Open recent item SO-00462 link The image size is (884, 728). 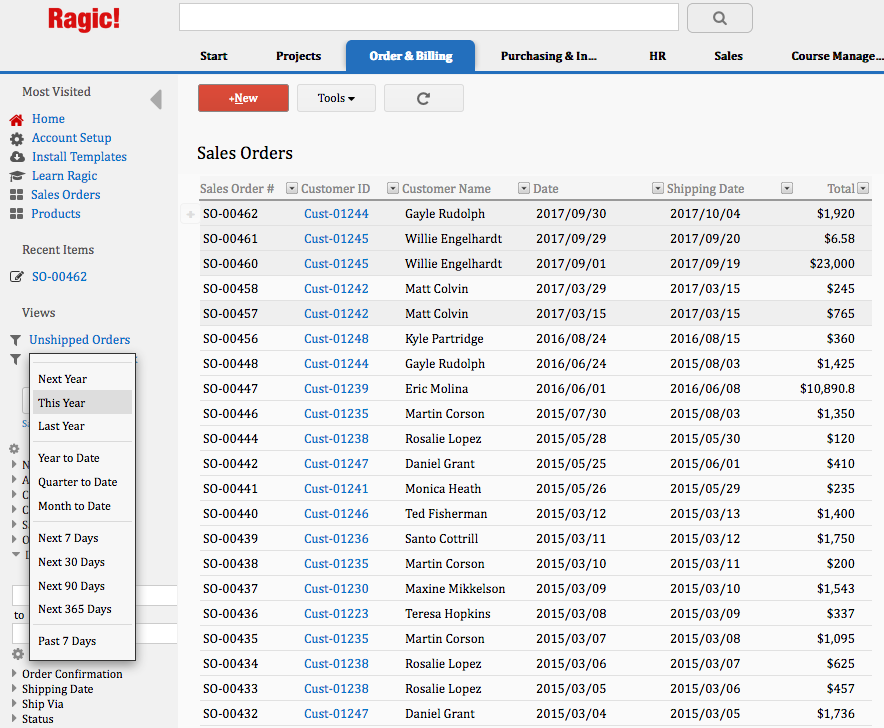[x=59, y=277]
